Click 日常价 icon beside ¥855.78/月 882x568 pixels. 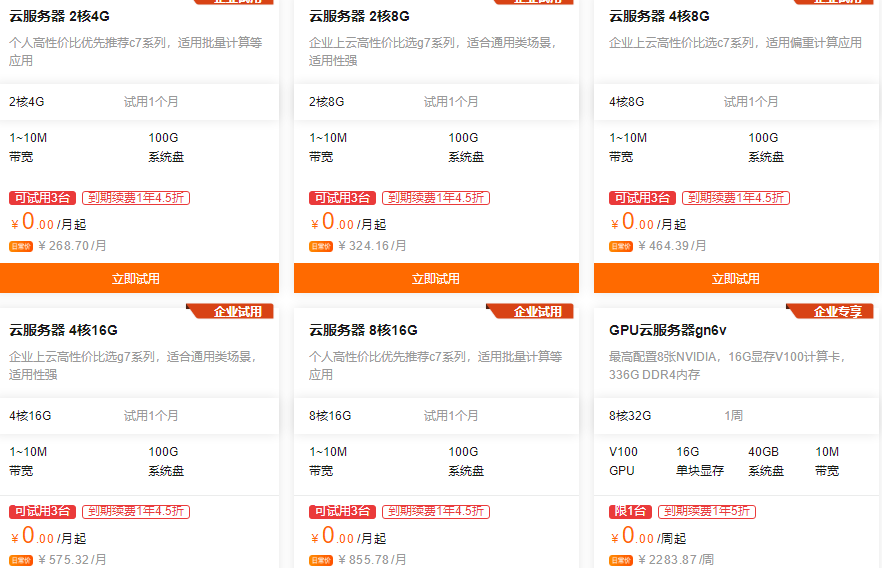pyautogui.click(x=321, y=560)
